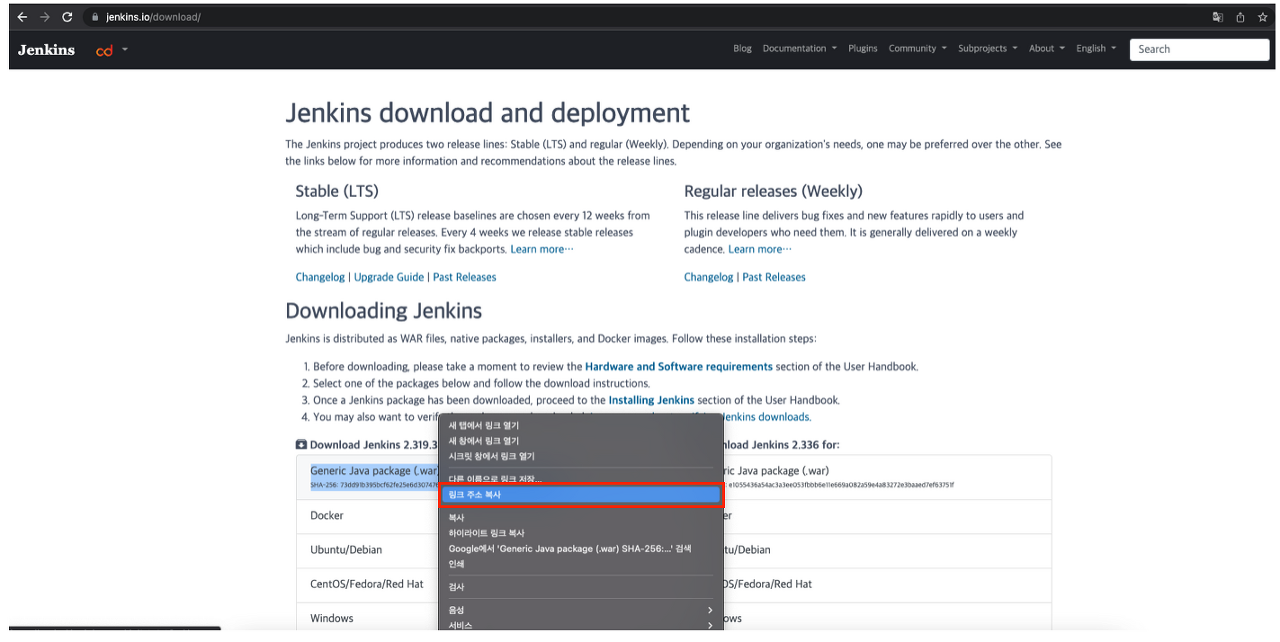Click the CD Foundation logo icon
Image resolution: width=1280 pixels, height=642 pixels.
pos(104,50)
